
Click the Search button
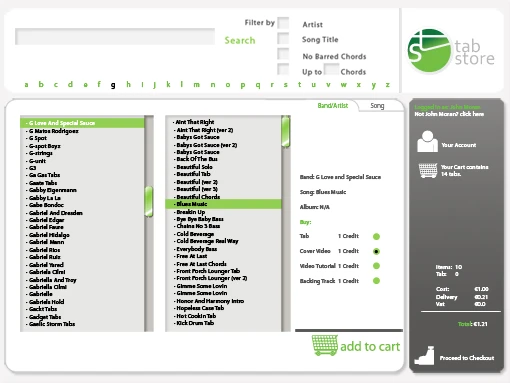coord(240,40)
